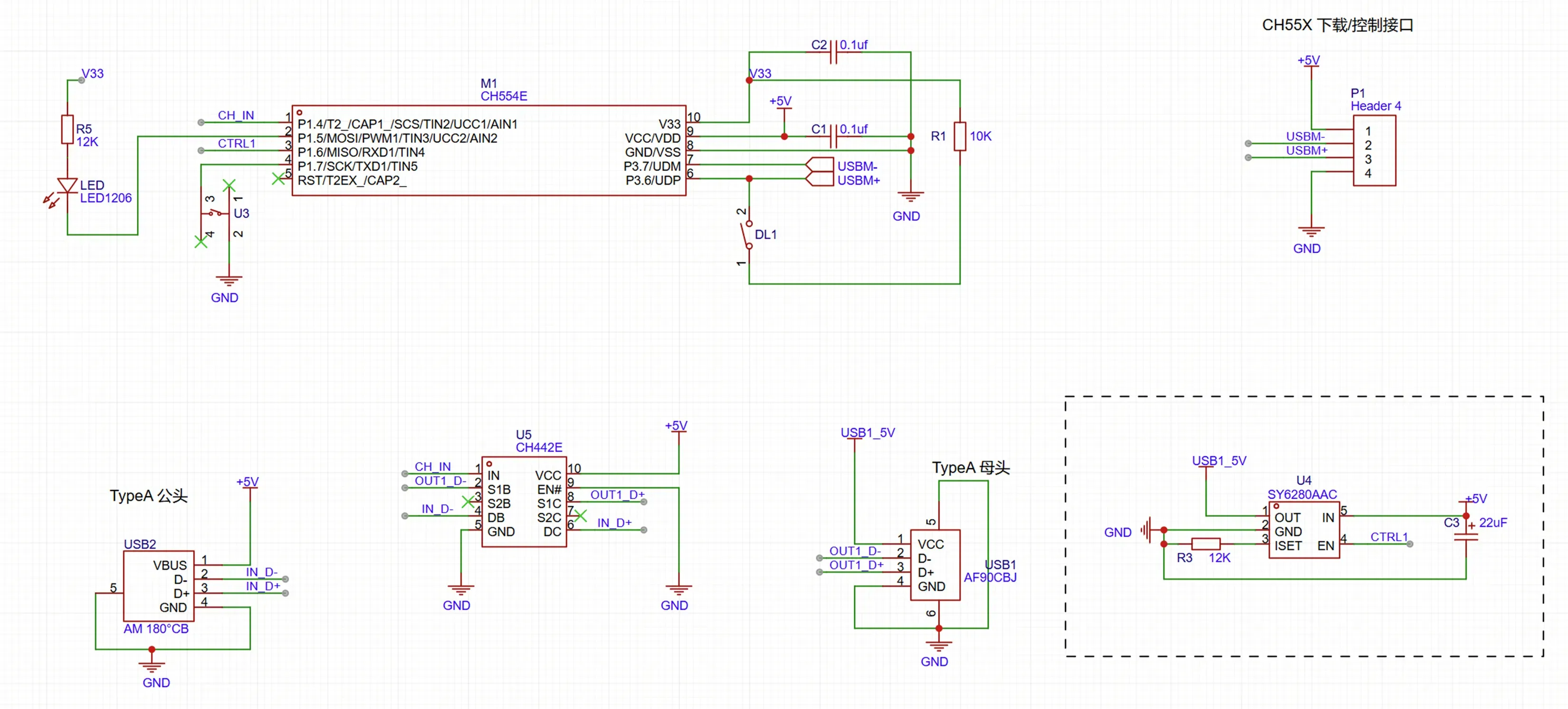Click the LED1206 diode symbol
The image size is (1568, 709).
tap(67, 186)
